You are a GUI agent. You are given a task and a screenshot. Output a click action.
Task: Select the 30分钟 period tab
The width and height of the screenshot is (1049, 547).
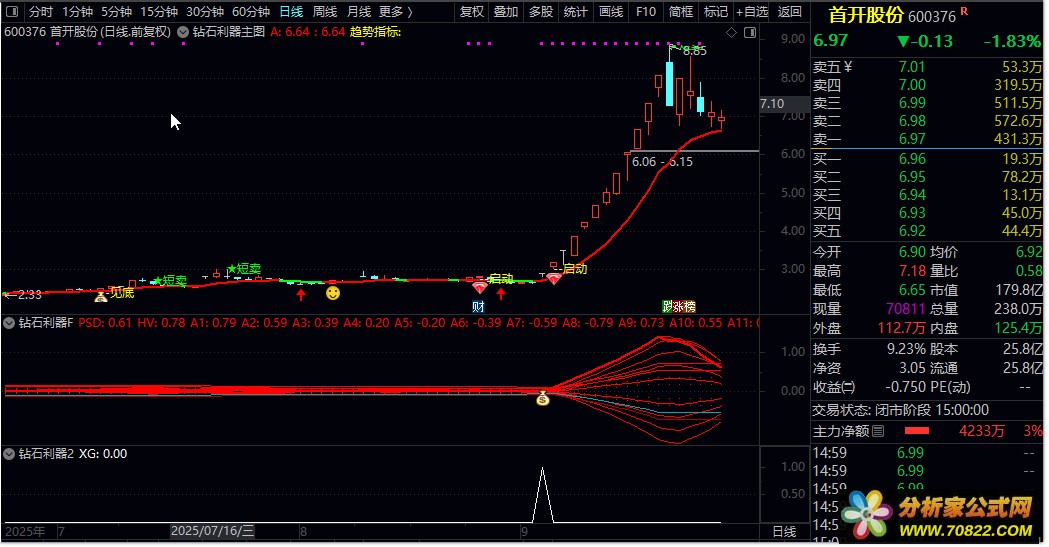(x=205, y=11)
